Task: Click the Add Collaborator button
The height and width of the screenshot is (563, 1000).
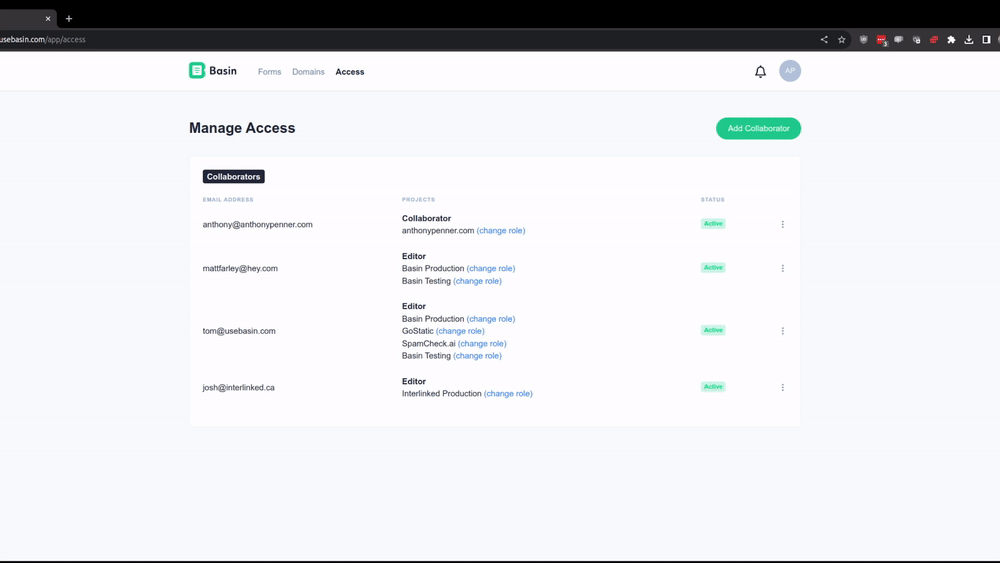Action: [758, 128]
